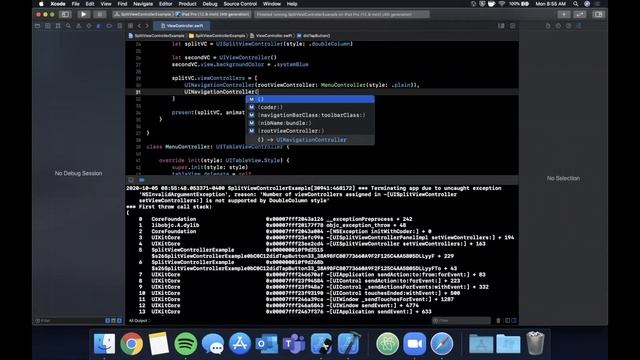Open the Breakpoint navigator icon
Screen dimensions: 640x360
click(109, 26)
